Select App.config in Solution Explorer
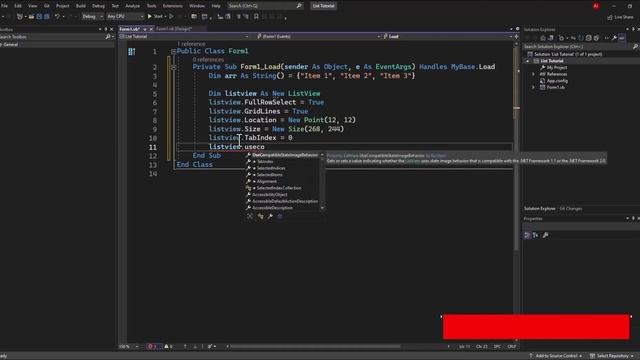 pos(557,81)
